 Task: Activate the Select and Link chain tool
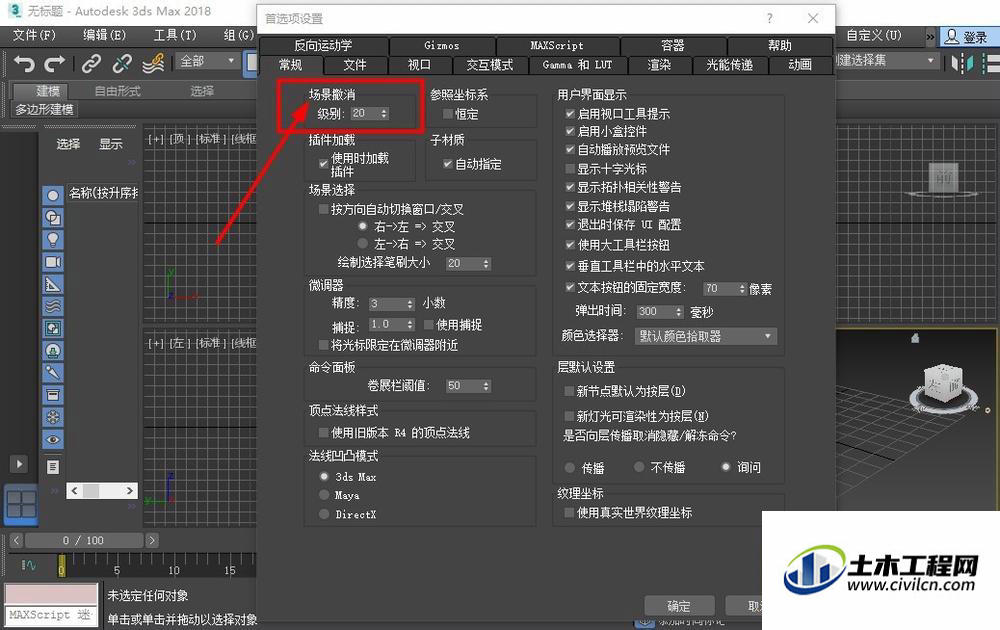91,63
